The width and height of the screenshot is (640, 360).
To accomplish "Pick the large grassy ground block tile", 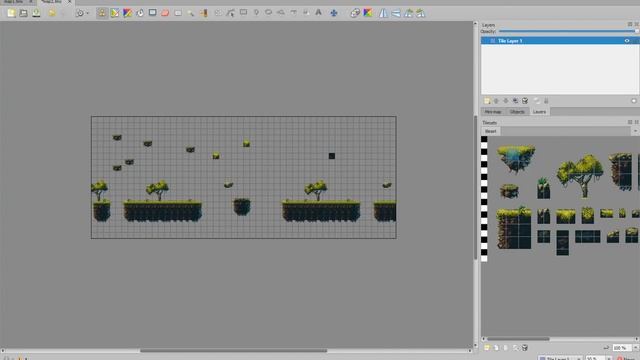I will click(514, 228).
